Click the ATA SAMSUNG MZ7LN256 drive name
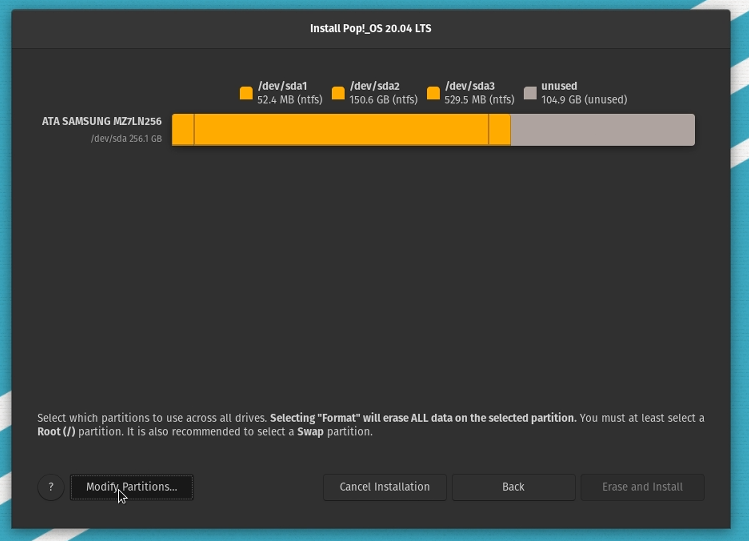Viewport: 749px width, 541px height. point(101,121)
